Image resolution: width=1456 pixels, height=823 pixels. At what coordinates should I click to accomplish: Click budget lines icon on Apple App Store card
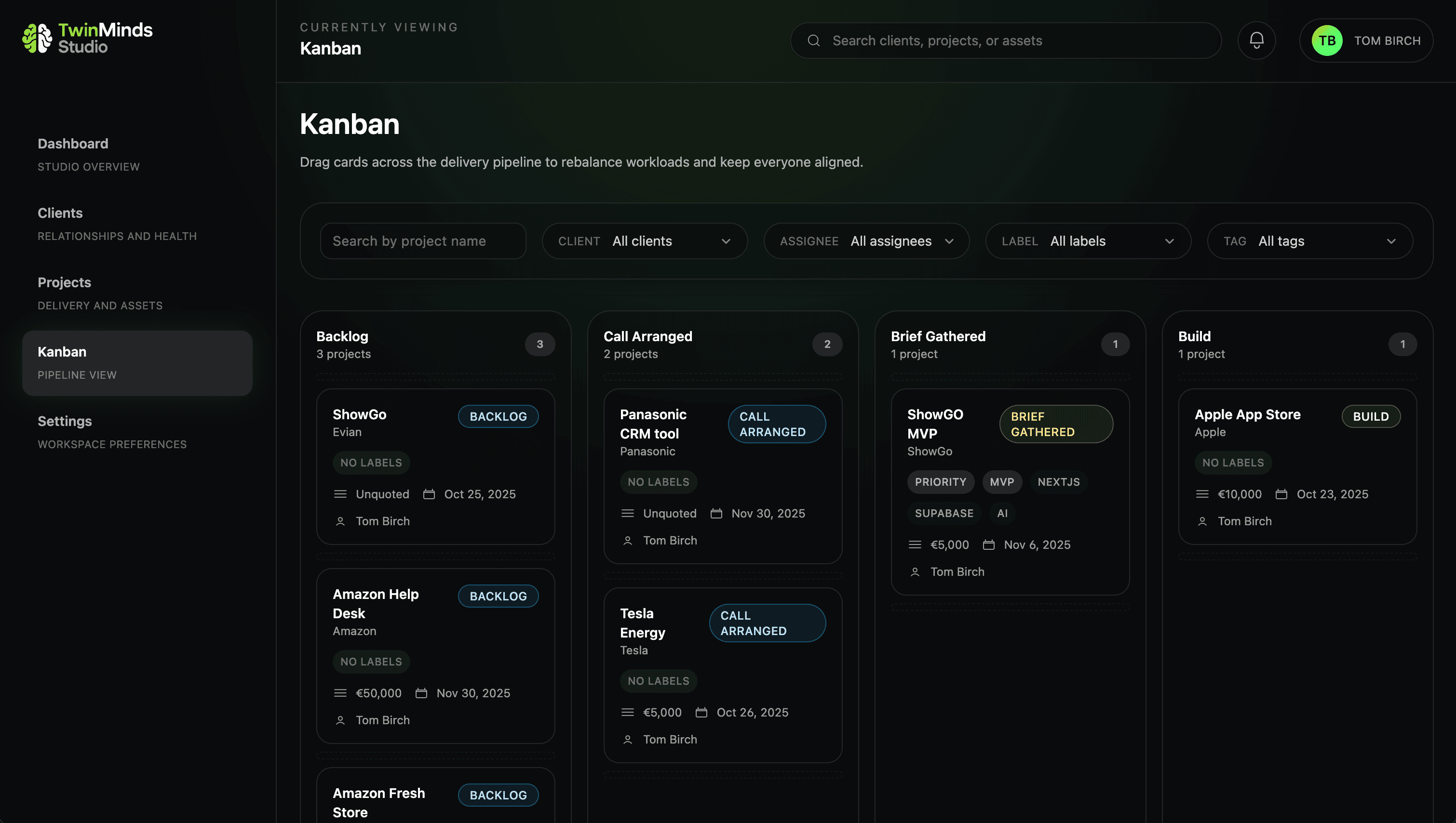coord(1202,494)
